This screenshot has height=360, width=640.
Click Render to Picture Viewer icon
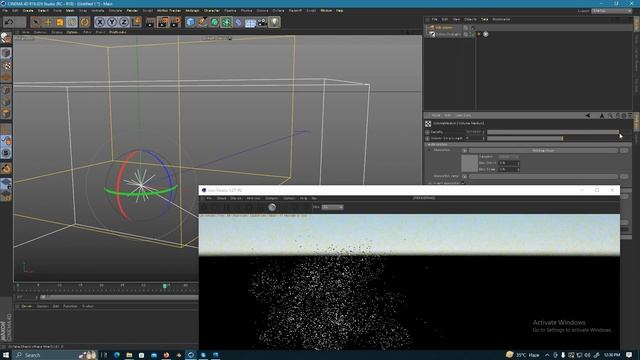(x=163, y=22)
